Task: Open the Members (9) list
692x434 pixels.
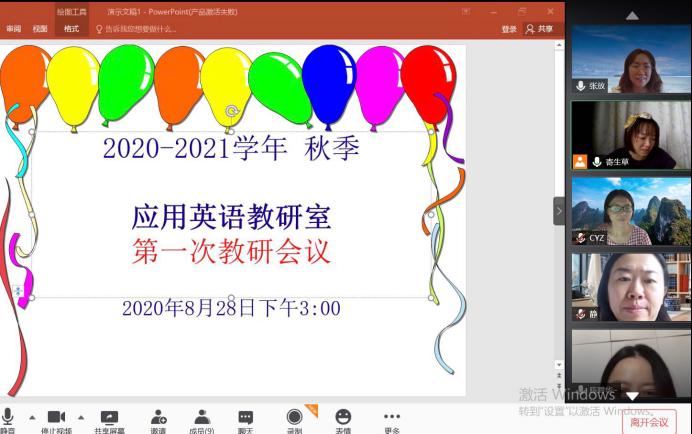Action: (x=202, y=418)
